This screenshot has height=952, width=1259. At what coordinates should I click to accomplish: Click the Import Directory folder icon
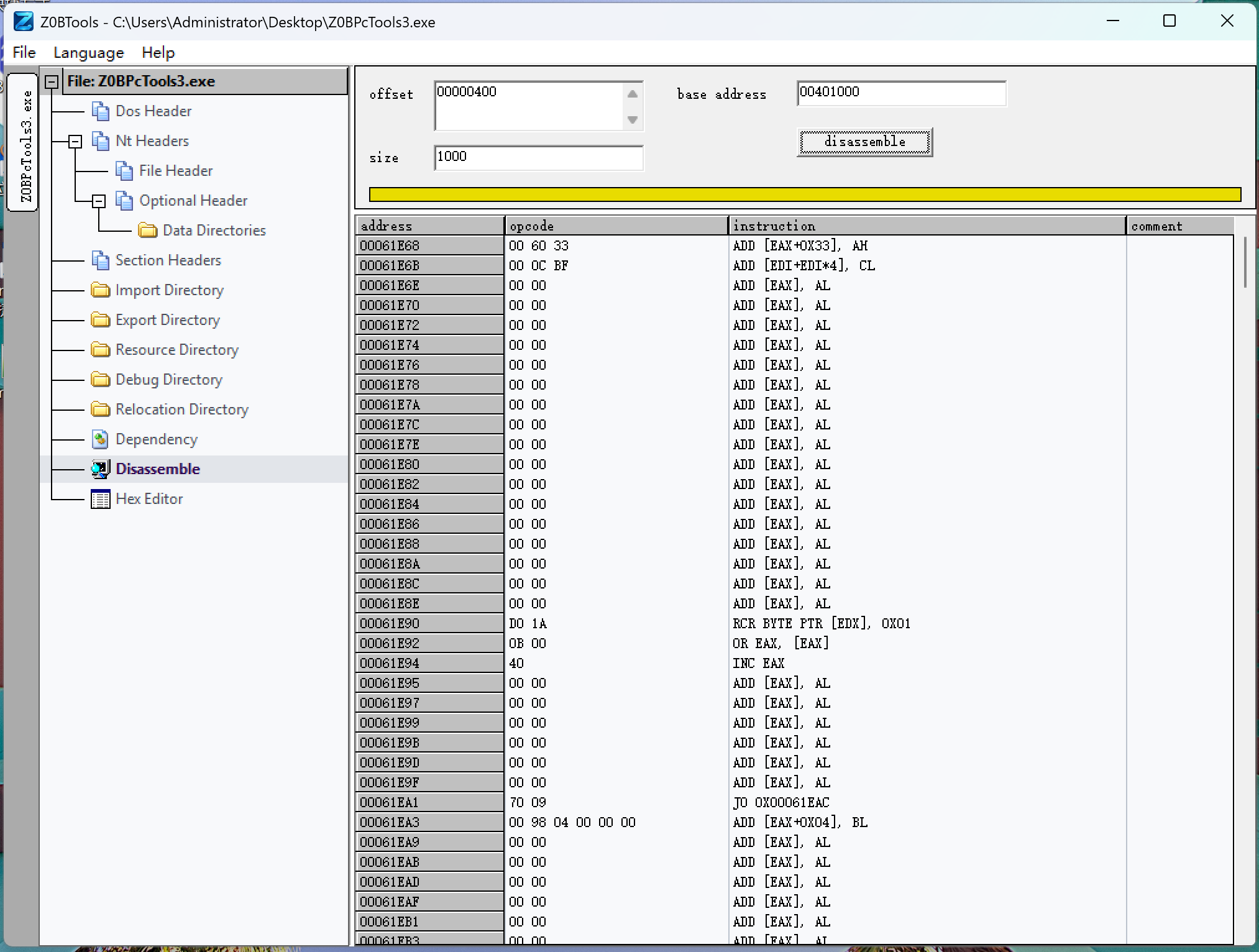[101, 290]
